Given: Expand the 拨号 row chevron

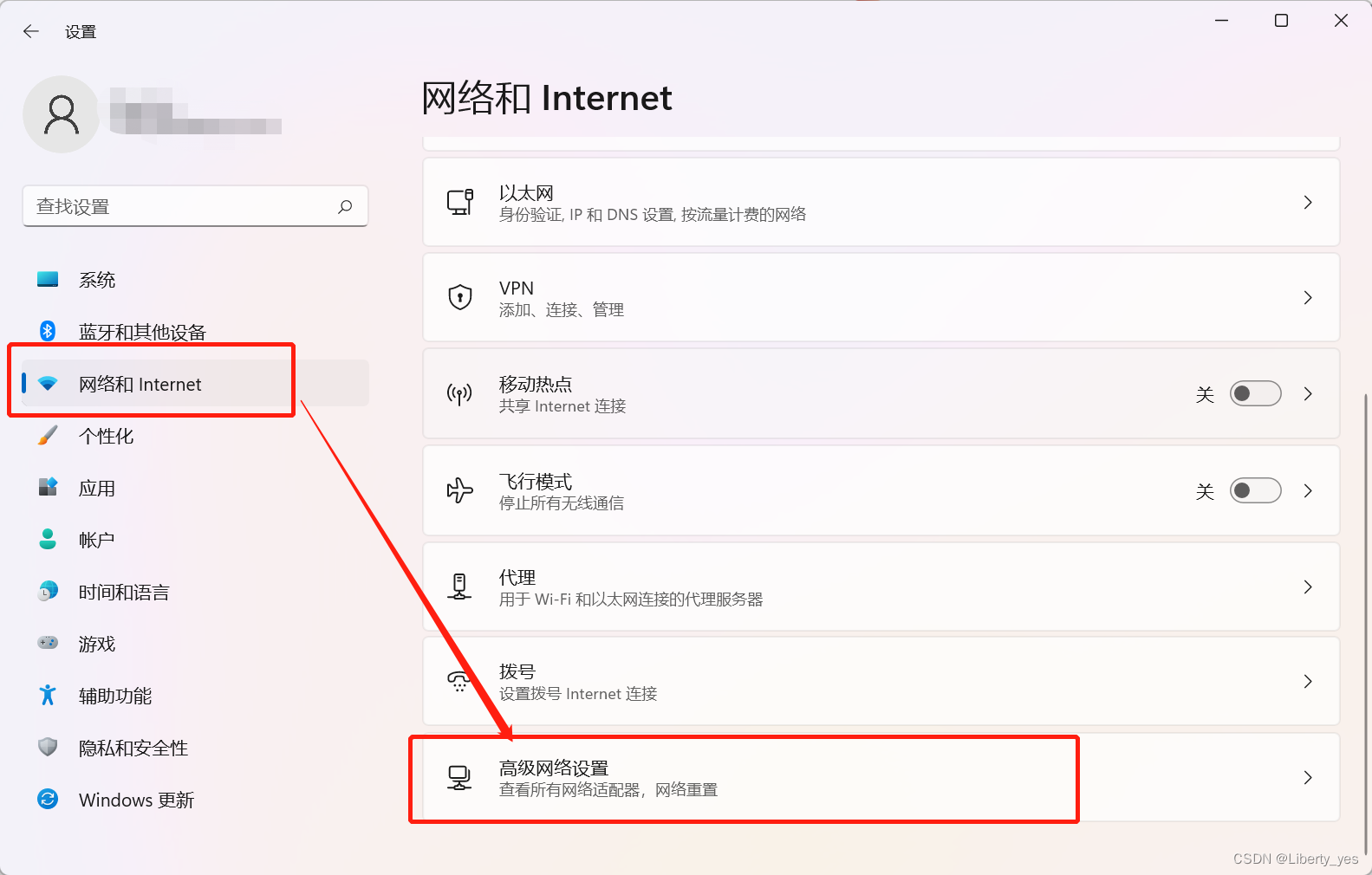Looking at the screenshot, I should pos(1308,681).
